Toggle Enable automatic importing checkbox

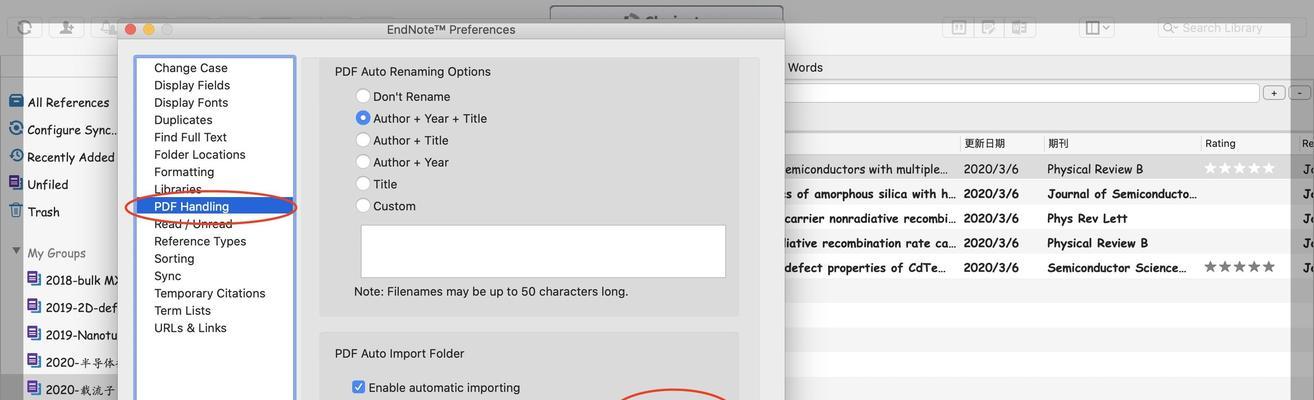click(359, 387)
